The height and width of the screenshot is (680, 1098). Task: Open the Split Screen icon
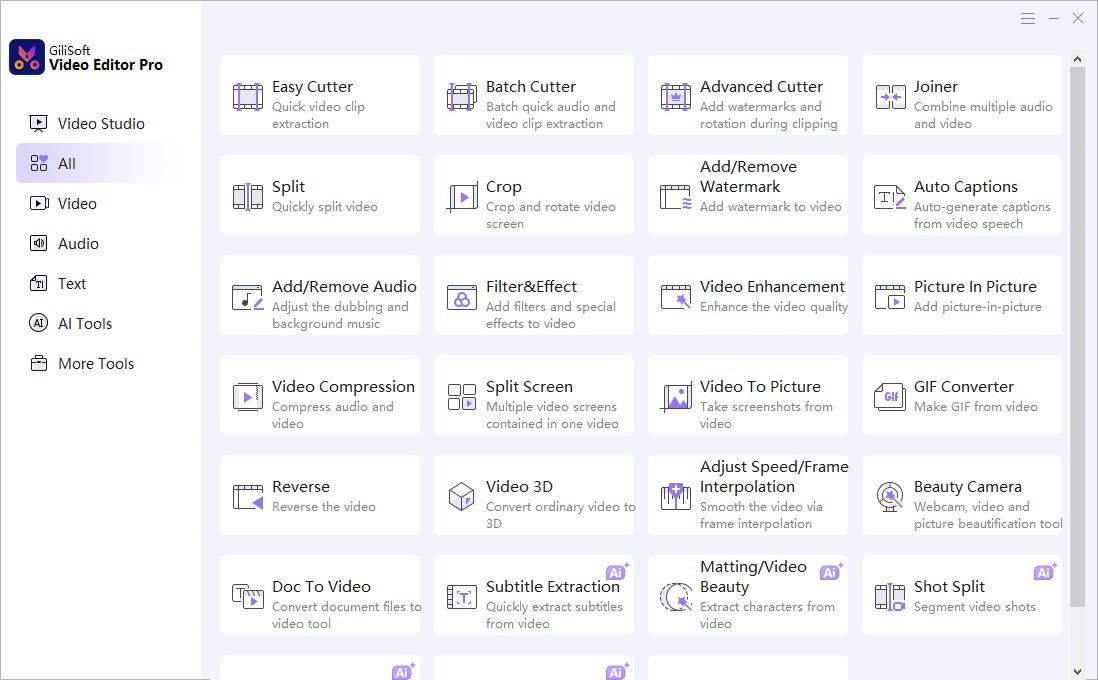(x=461, y=397)
